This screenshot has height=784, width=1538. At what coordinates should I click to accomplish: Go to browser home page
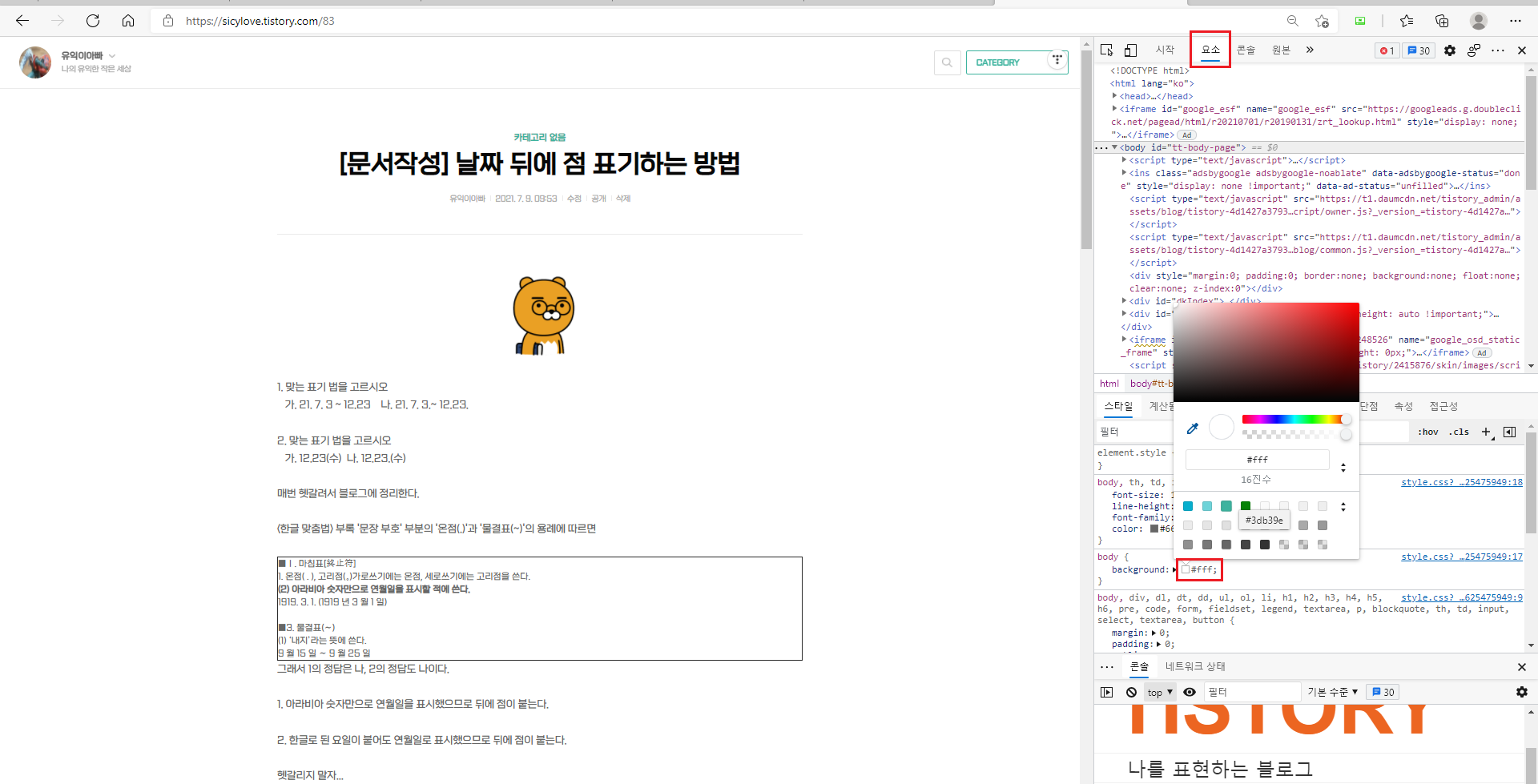[128, 21]
